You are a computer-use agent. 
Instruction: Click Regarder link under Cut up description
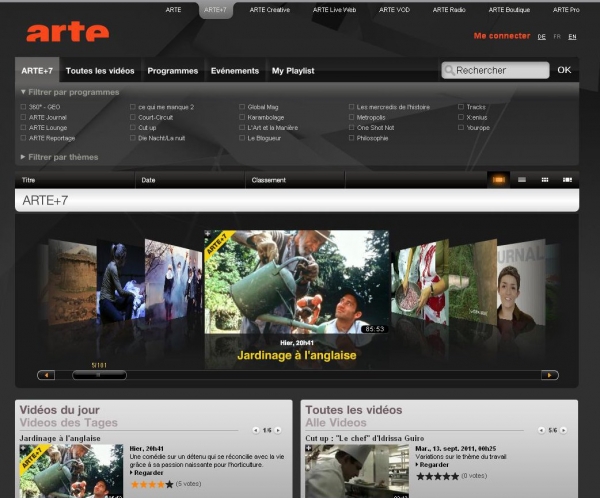432,465
